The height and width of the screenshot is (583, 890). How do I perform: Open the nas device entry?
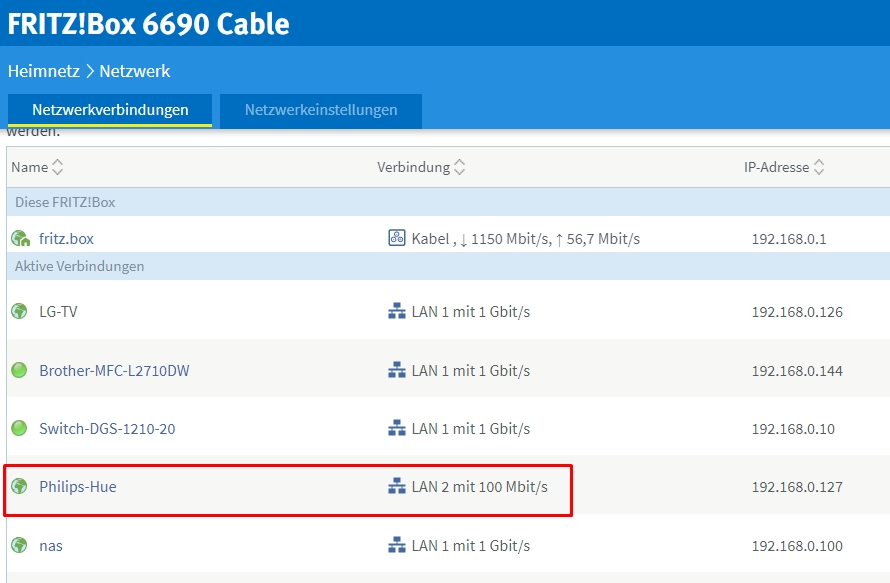[x=51, y=546]
